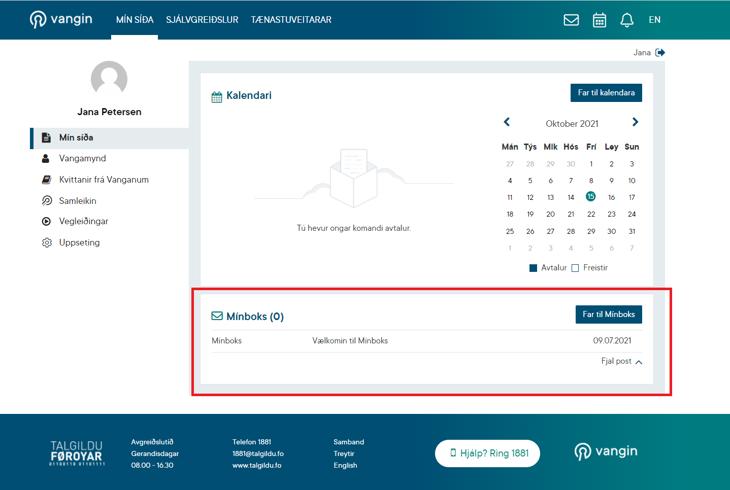The image size is (730, 490).
Task: Open Uppseting settings in the sidebar
Action: click(79, 243)
